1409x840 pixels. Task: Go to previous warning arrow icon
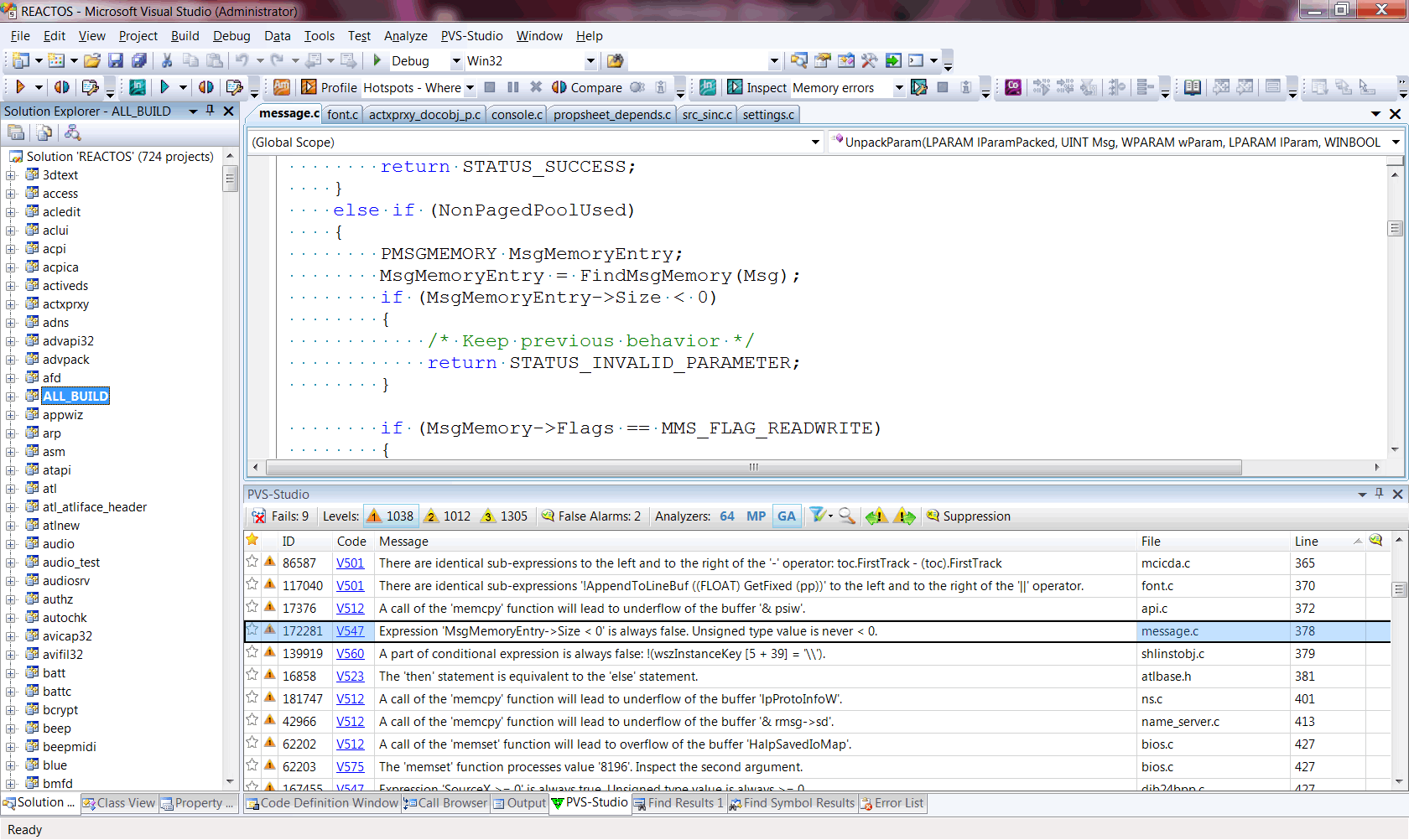pyautogui.click(x=876, y=516)
